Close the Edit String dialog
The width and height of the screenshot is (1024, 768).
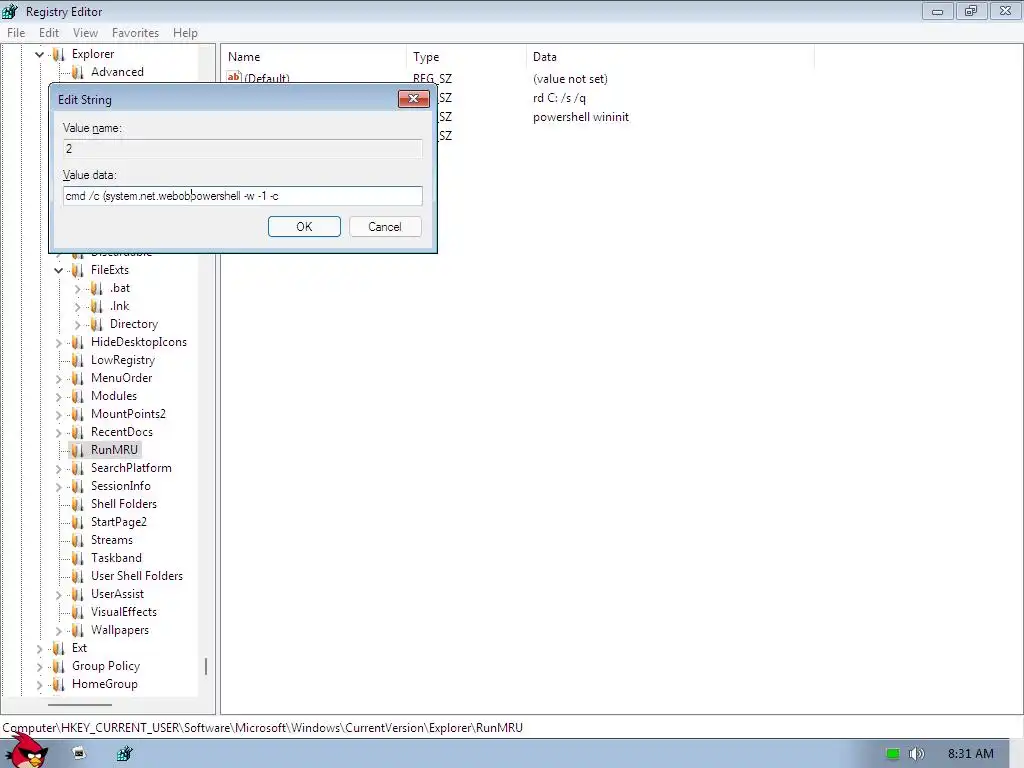tap(413, 99)
